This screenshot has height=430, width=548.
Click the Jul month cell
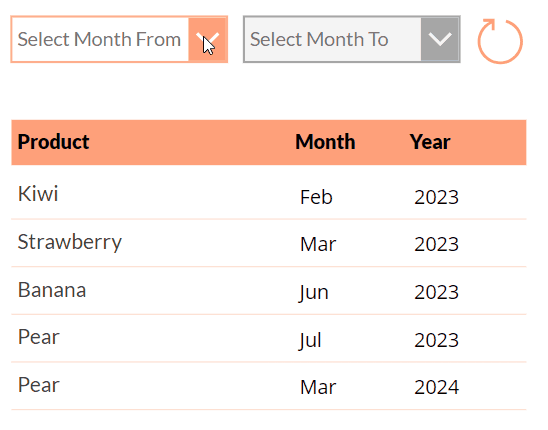click(310, 340)
